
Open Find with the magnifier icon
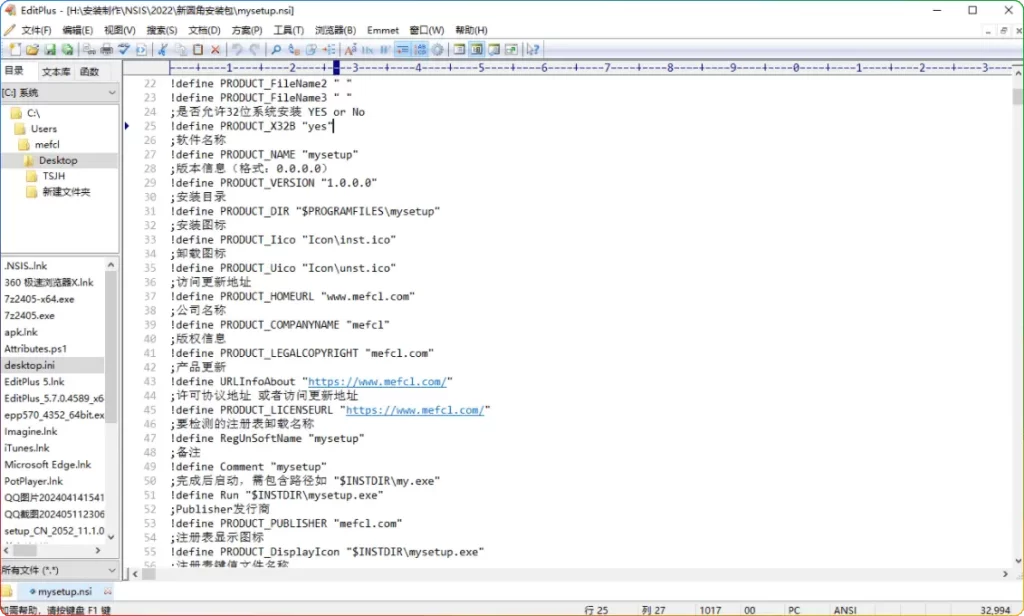(276, 50)
